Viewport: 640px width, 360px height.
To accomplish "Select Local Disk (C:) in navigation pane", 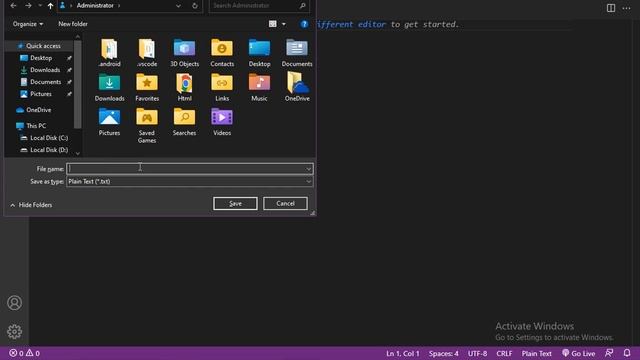I will (x=49, y=138).
